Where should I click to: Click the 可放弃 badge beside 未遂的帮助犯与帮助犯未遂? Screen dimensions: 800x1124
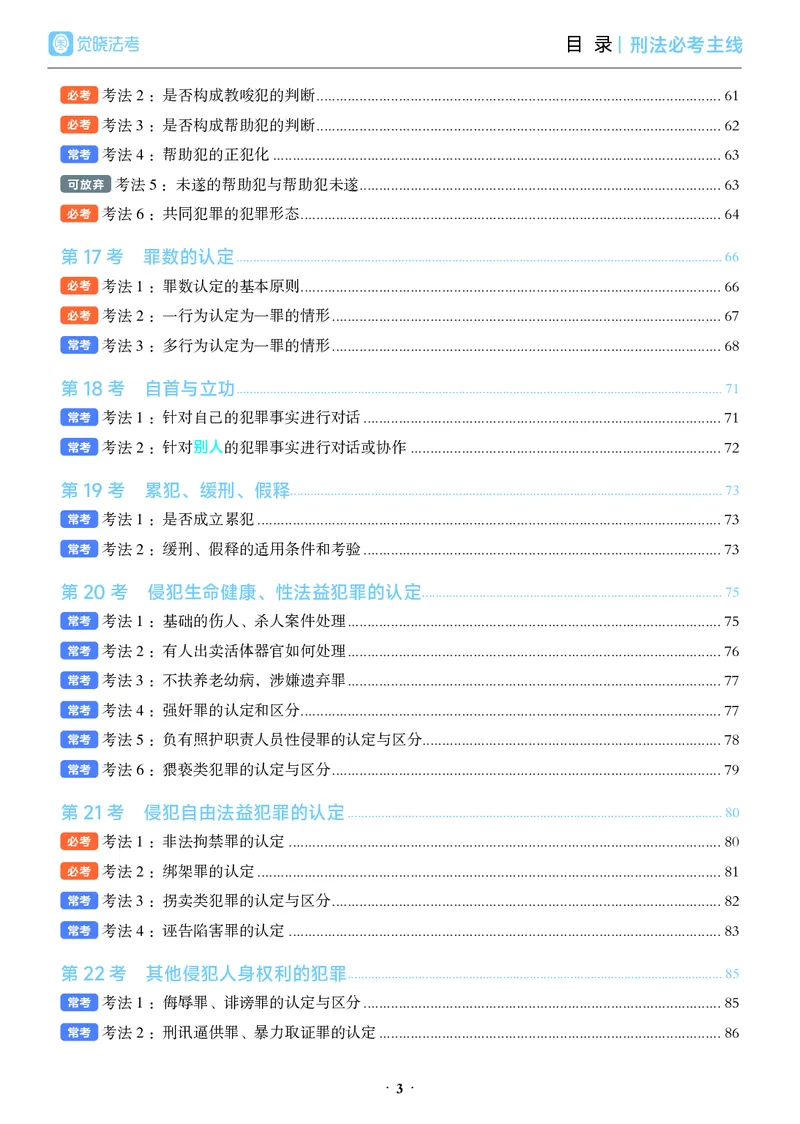[86, 185]
